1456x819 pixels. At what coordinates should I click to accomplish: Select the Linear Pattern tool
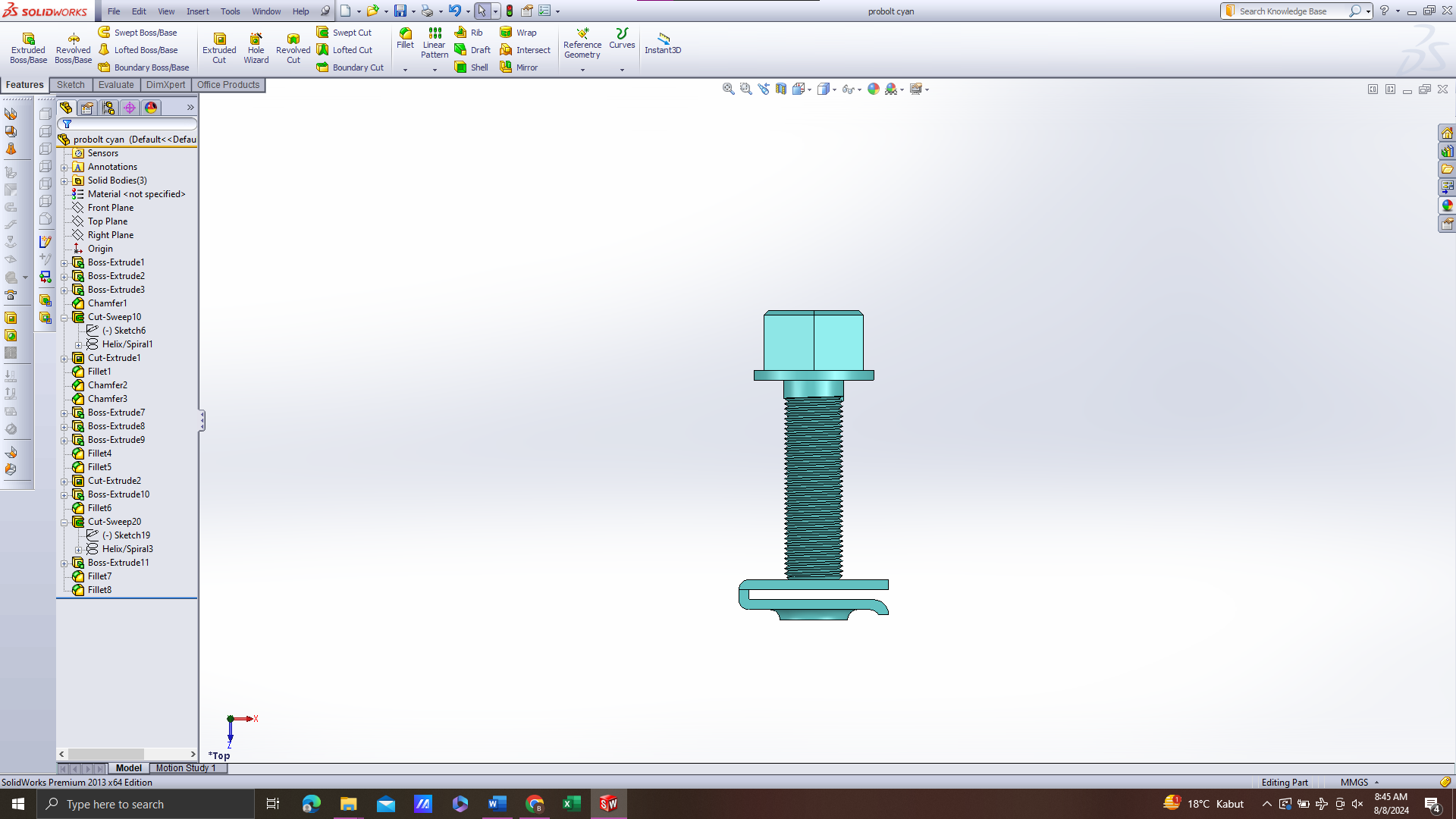point(435,42)
